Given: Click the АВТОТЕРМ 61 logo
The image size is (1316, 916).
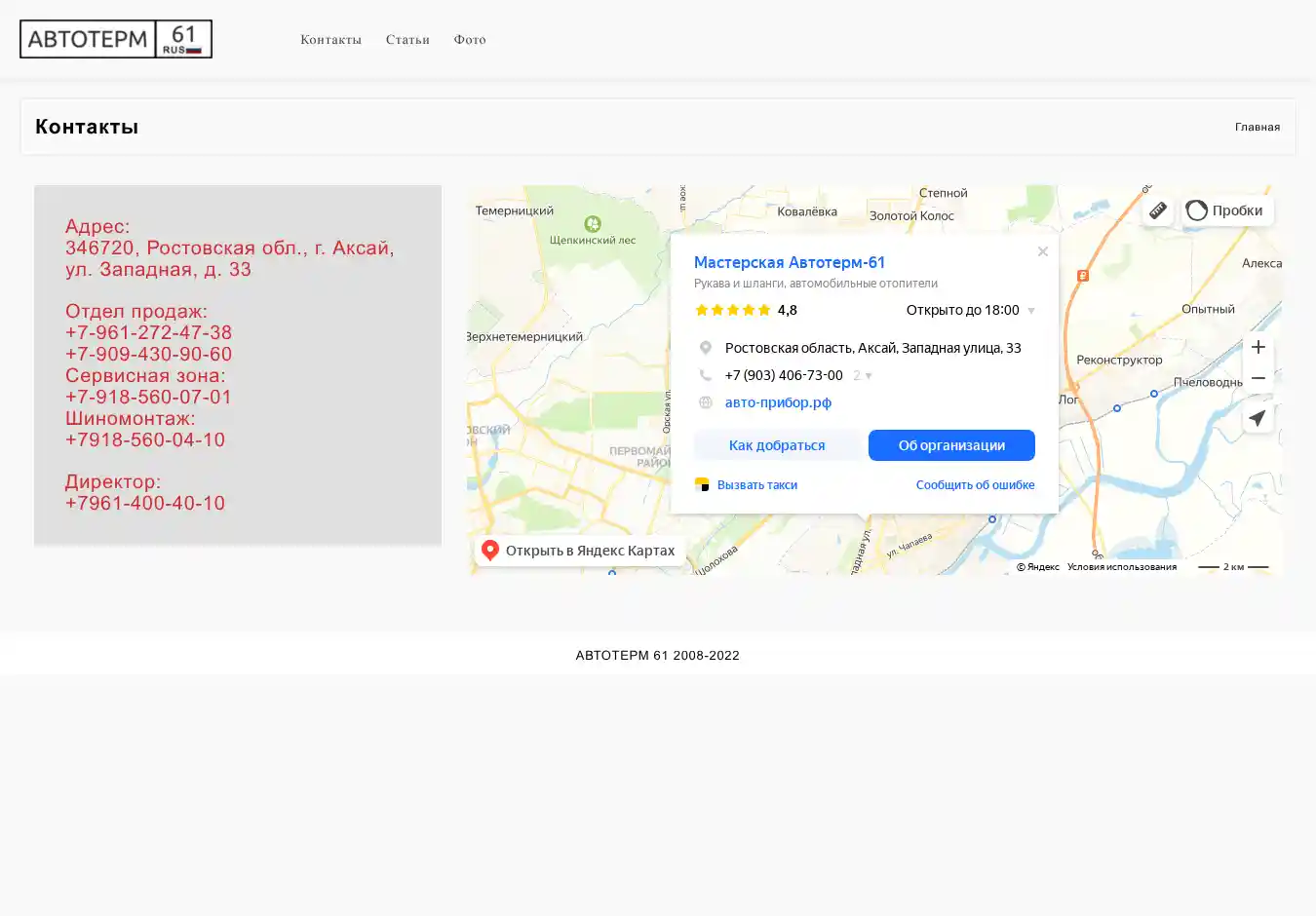Looking at the screenshot, I should (116, 39).
